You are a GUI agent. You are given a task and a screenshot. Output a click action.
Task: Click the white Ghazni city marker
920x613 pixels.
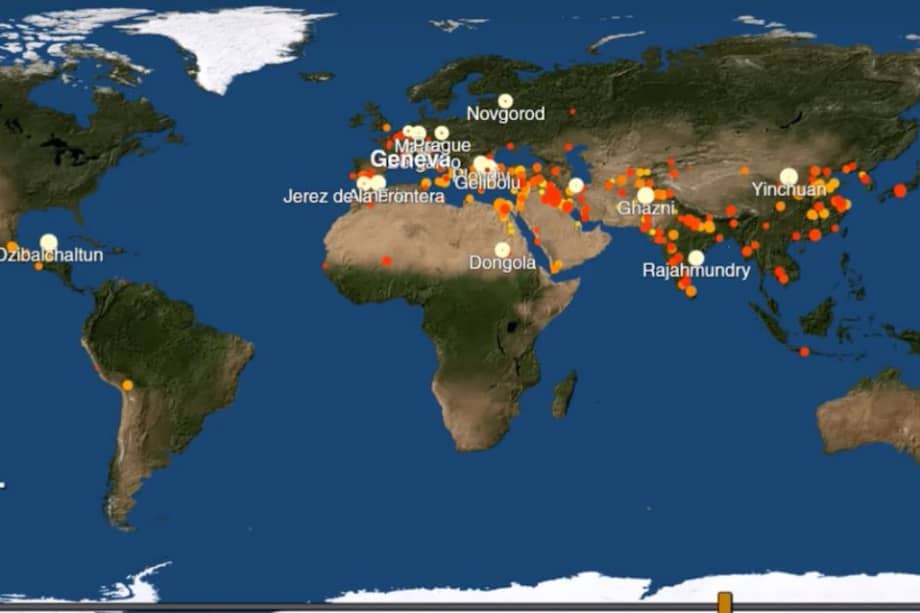(646, 195)
